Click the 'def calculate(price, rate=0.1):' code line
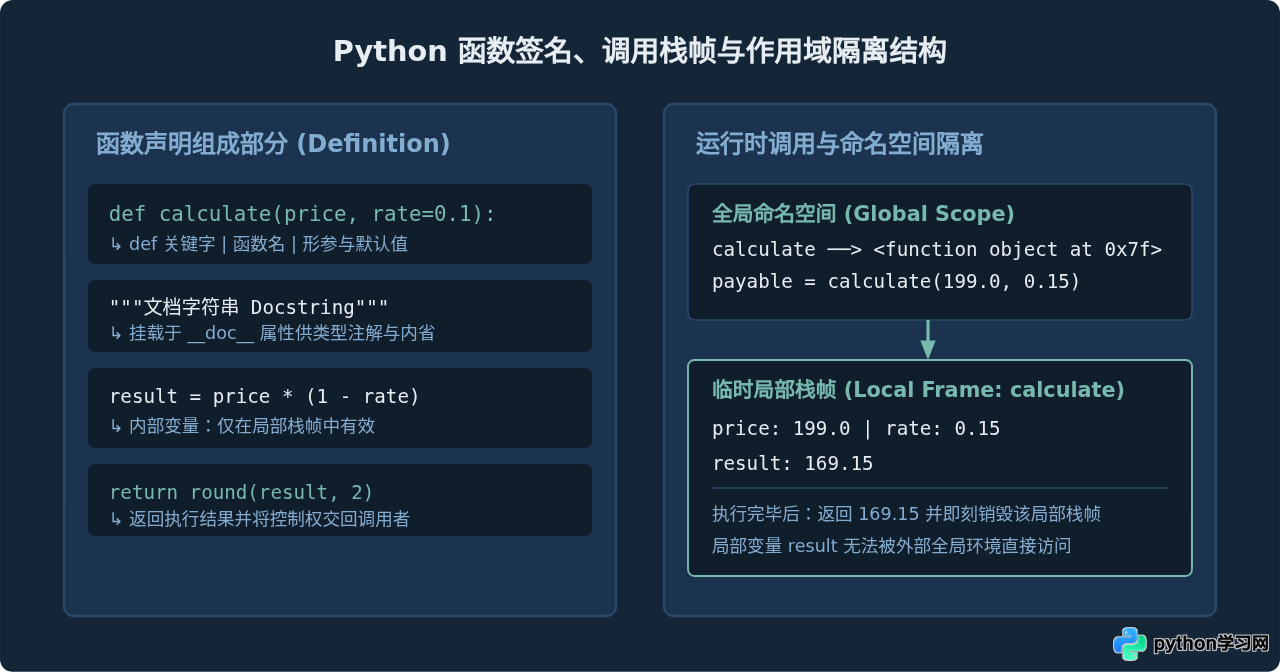The height and width of the screenshot is (672, 1280). point(302,214)
